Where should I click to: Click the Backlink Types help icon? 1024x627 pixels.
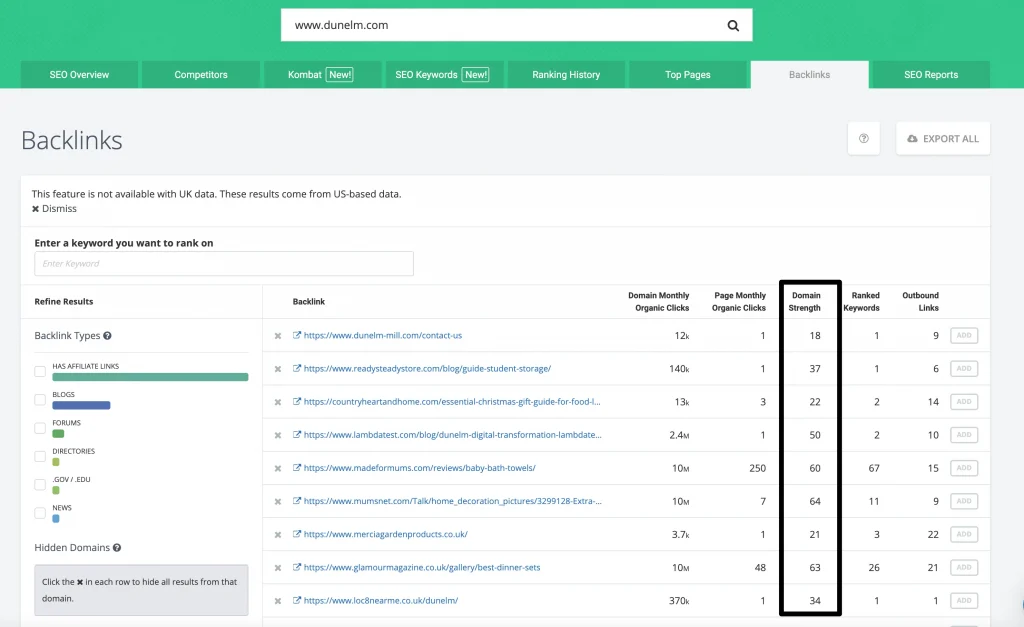pos(107,337)
